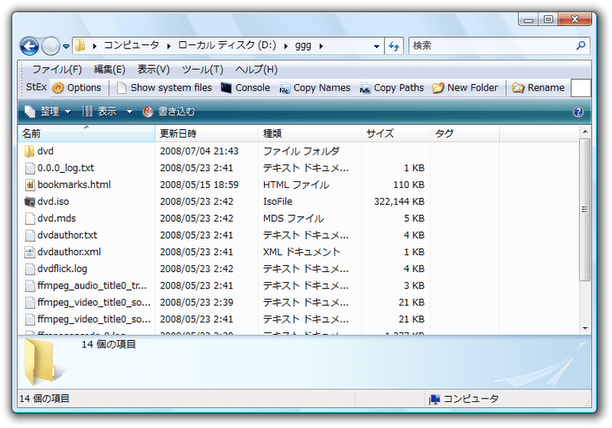This screenshot has height=428, width=612.
Task: Select bookmarks.html file icon
Action: tap(30, 185)
